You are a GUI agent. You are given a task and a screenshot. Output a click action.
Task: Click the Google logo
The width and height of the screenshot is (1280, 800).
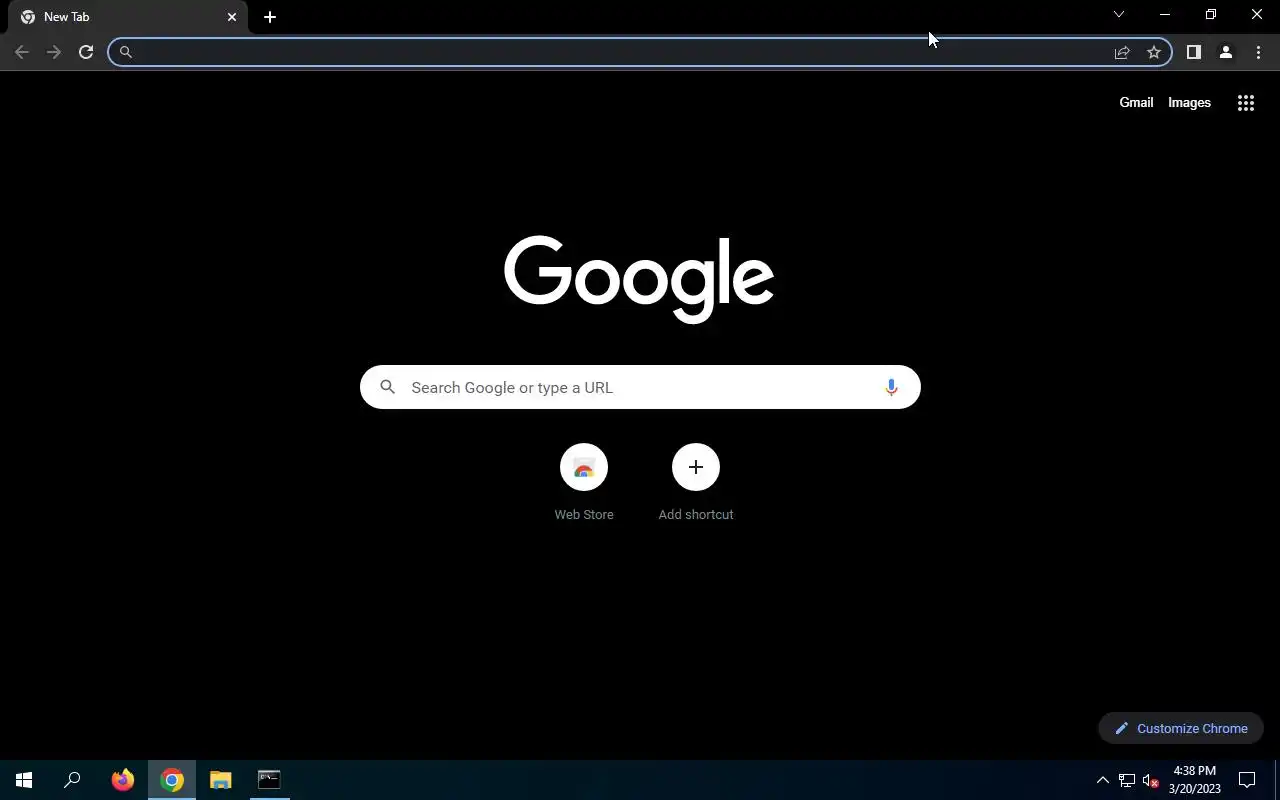(639, 279)
